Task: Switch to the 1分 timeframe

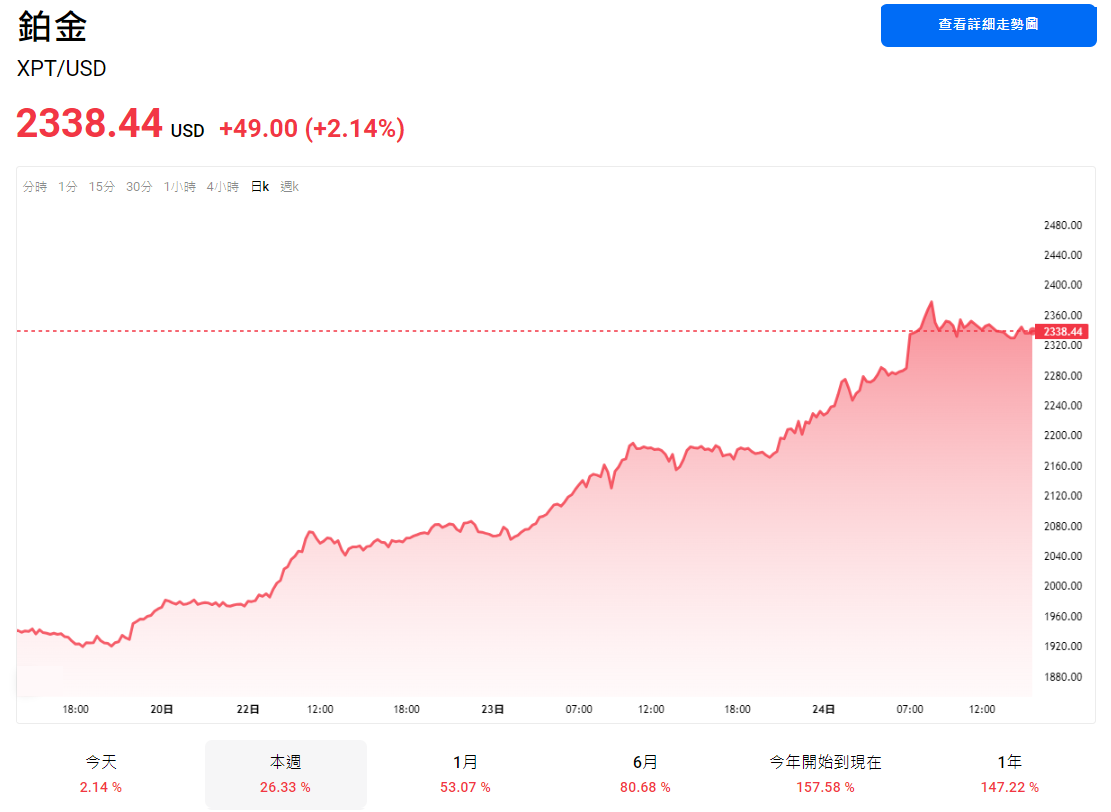Action: pyautogui.click(x=67, y=186)
